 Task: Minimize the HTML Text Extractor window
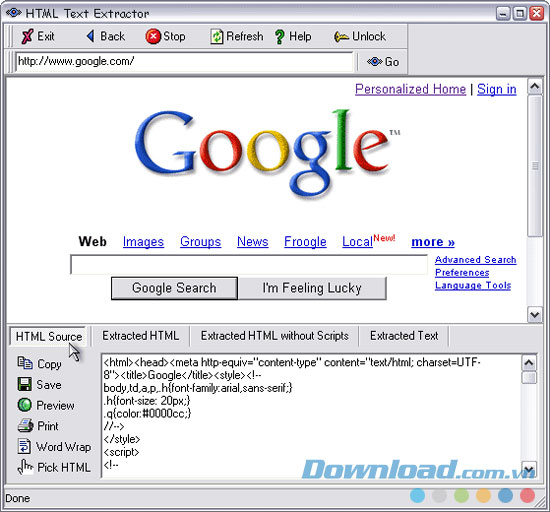coord(503,14)
